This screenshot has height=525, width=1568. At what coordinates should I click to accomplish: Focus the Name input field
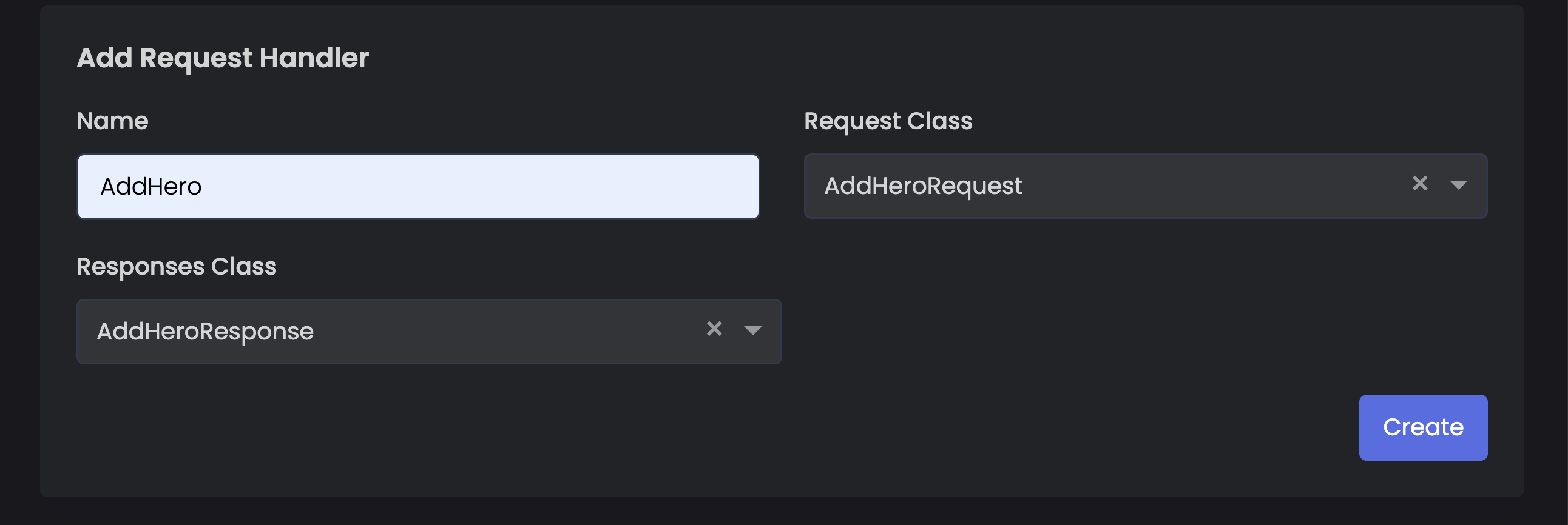(x=418, y=187)
